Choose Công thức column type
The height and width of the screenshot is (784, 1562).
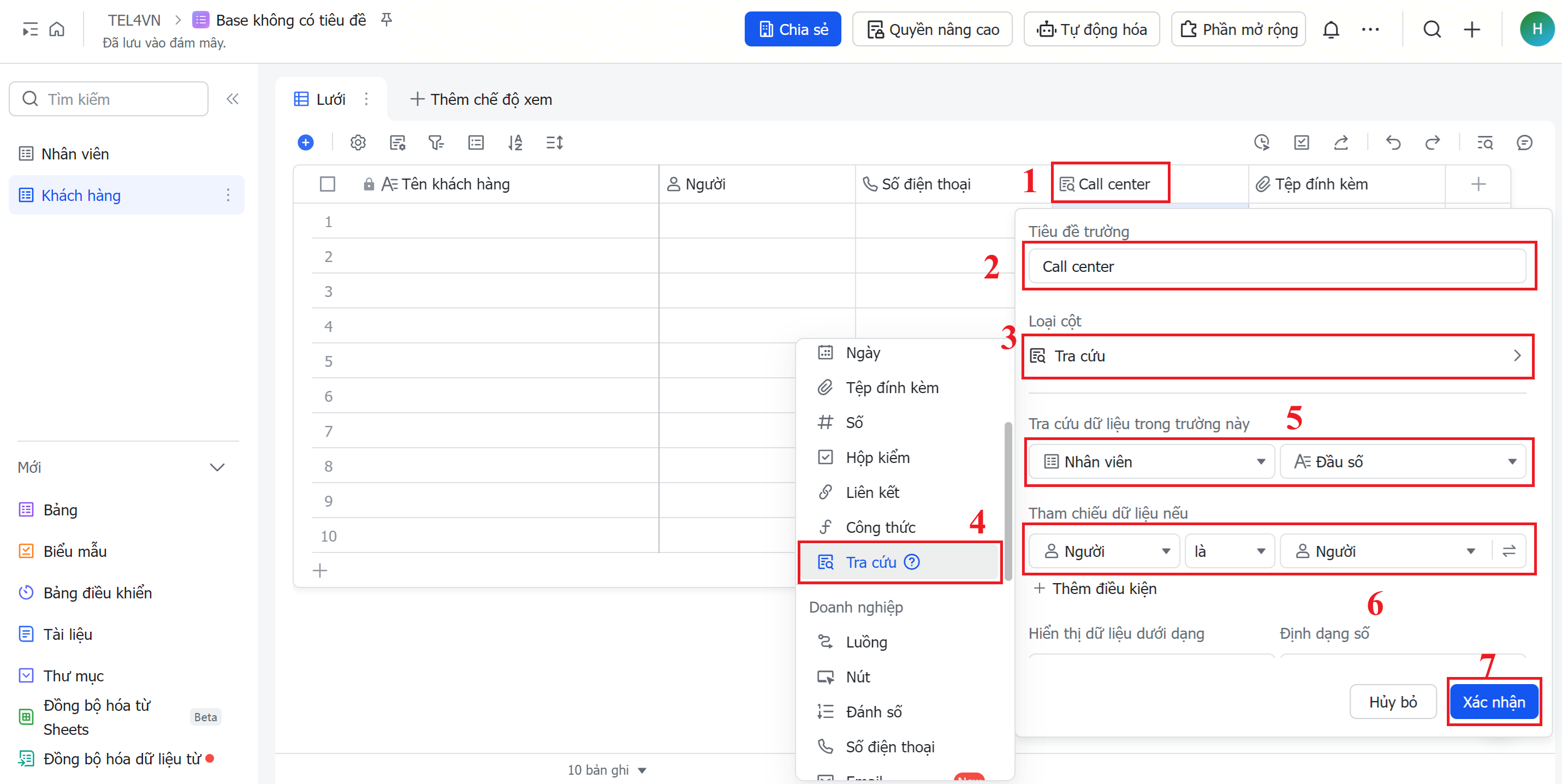tap(880, 527)
